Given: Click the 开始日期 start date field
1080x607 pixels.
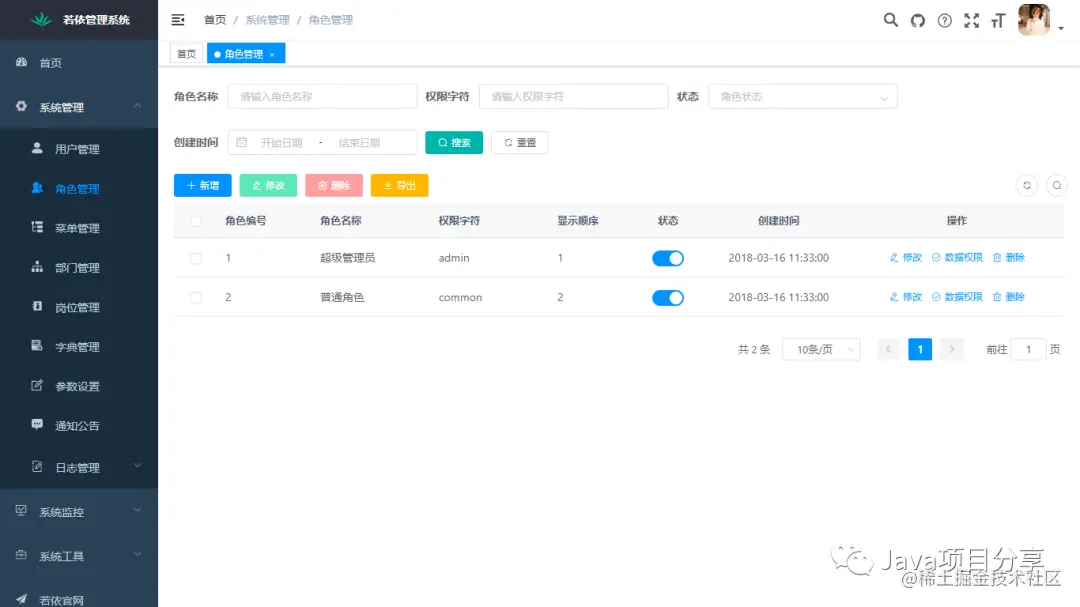Looking at the screenshot, I should (x=282, y=143).
